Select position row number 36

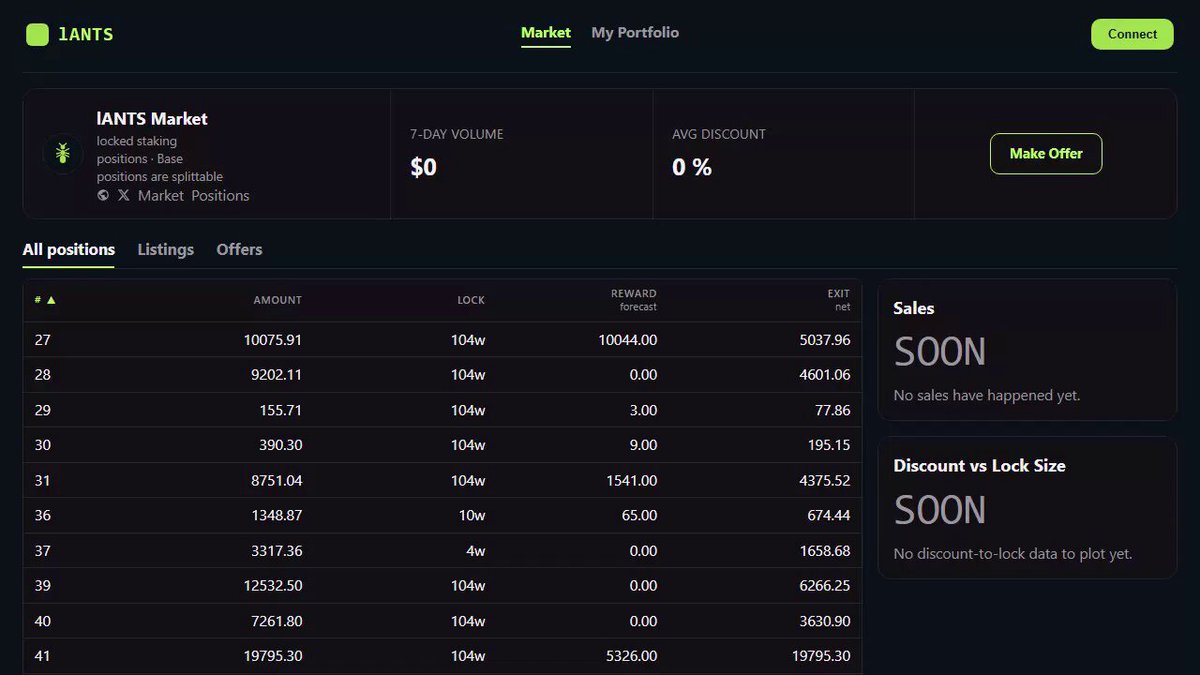coord(442,516)
